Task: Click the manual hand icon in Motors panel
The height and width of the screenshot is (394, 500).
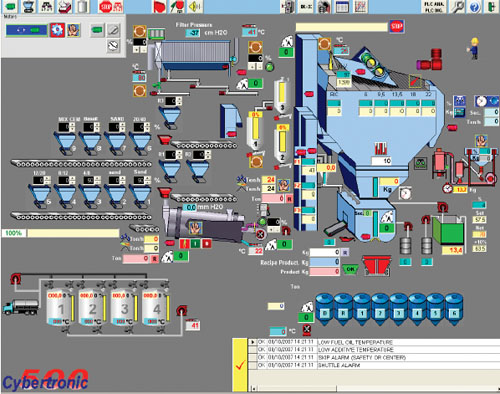Action: 74,30
